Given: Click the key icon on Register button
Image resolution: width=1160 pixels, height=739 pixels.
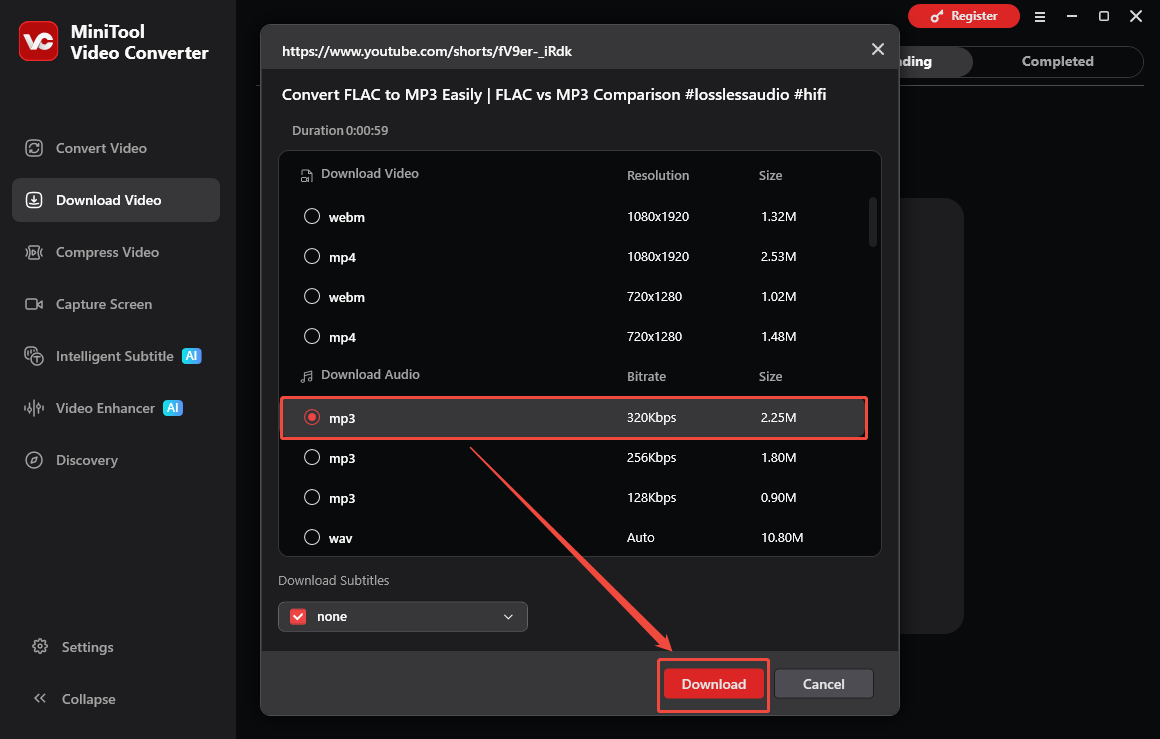Looking at the screenshot, I should [937, 16].
